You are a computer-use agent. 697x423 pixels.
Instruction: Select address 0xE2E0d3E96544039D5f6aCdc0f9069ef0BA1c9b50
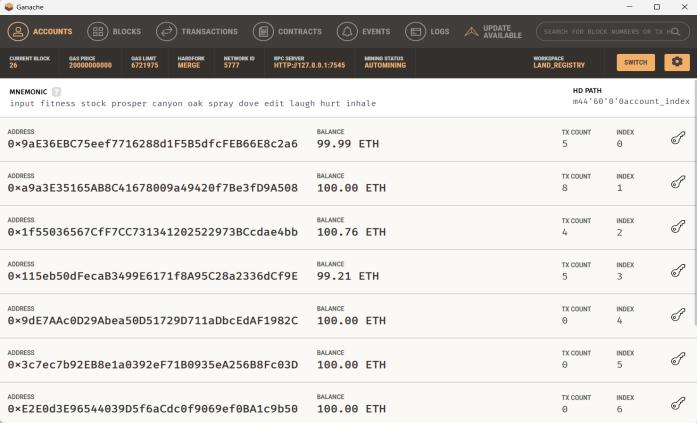coord(152,408)
